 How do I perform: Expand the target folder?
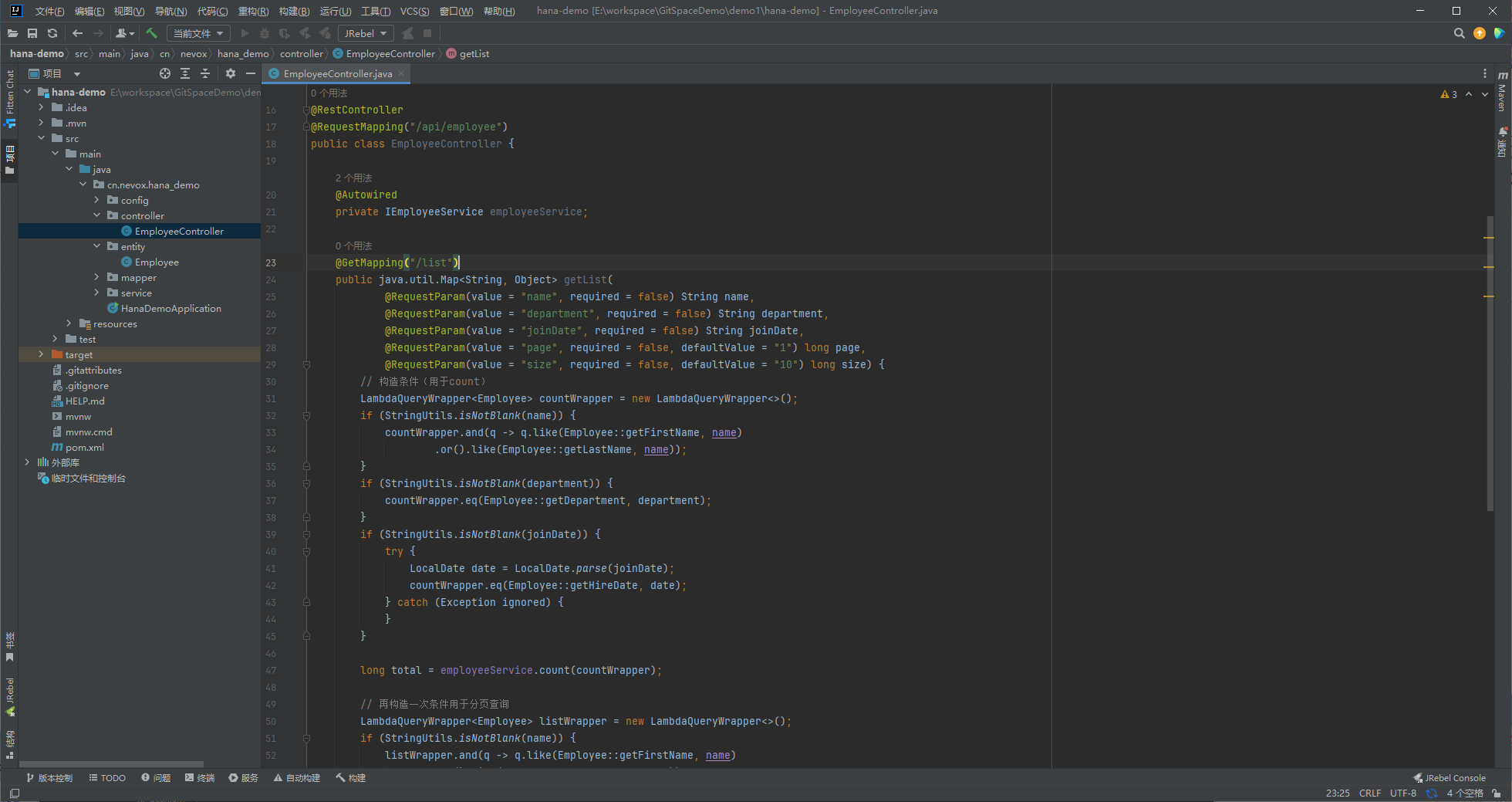pos(41,354)
